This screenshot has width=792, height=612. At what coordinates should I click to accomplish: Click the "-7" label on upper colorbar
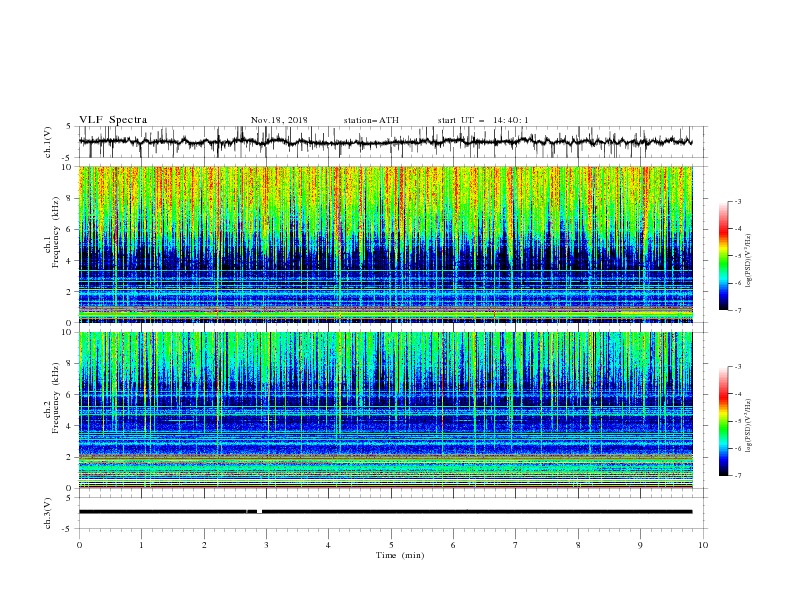pos(737,310)
